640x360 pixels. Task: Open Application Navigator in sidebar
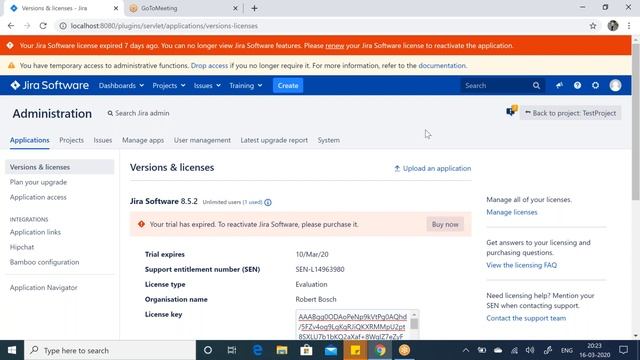click(x=43, y=288)
